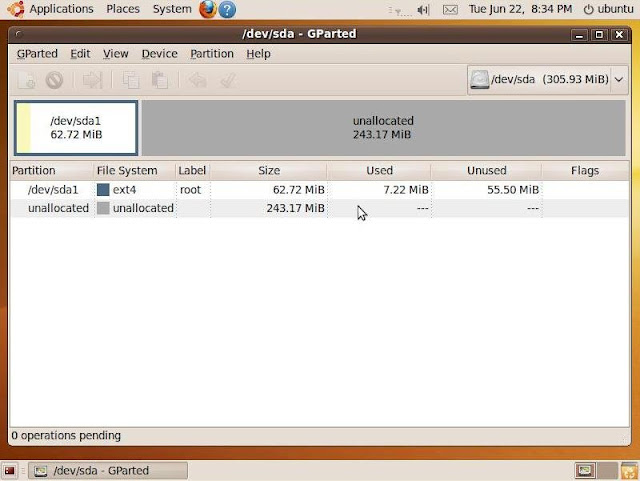Viewport: 640px width, 481px height.
Task: Select the unallocated row in partition list
Action: pyautogui.click(x=319, y=208)
